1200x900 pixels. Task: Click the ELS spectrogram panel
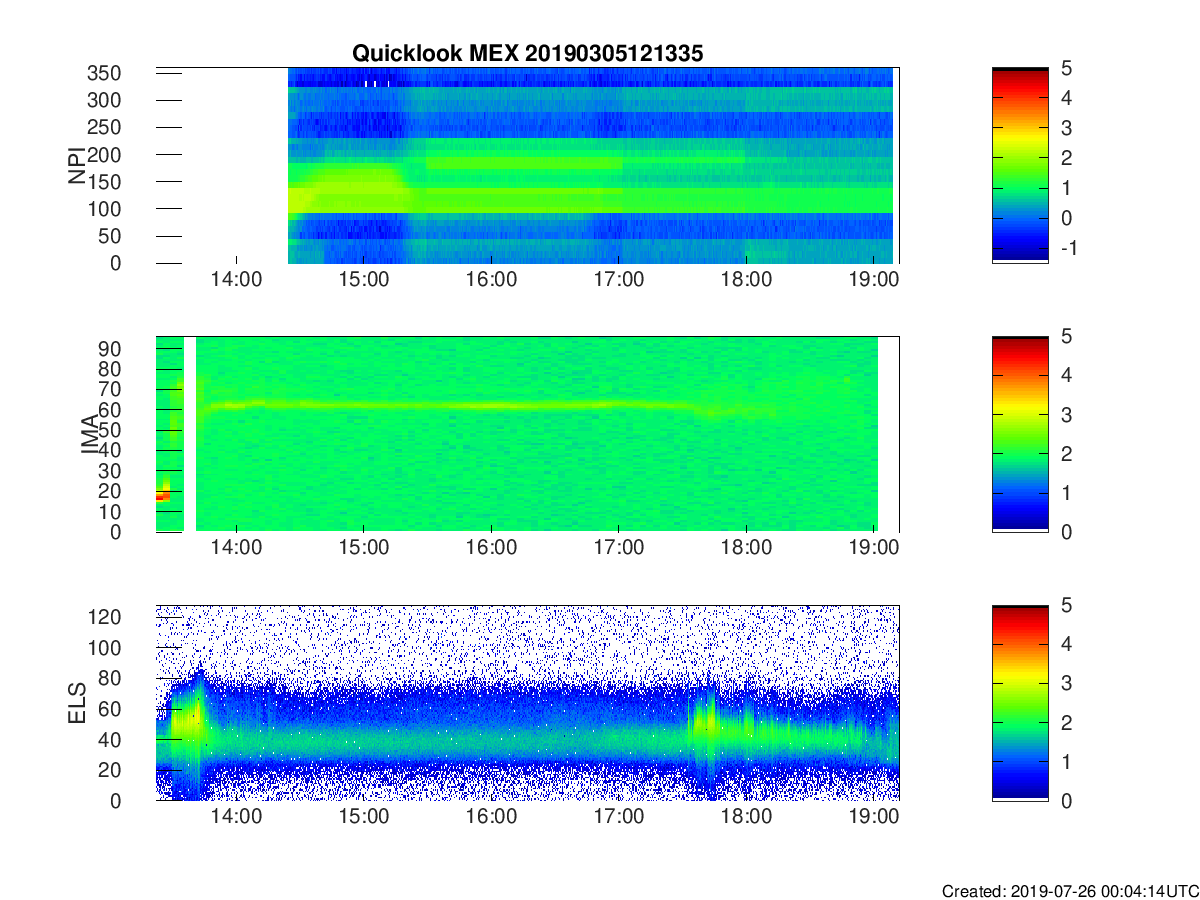(x=527, y=703)
